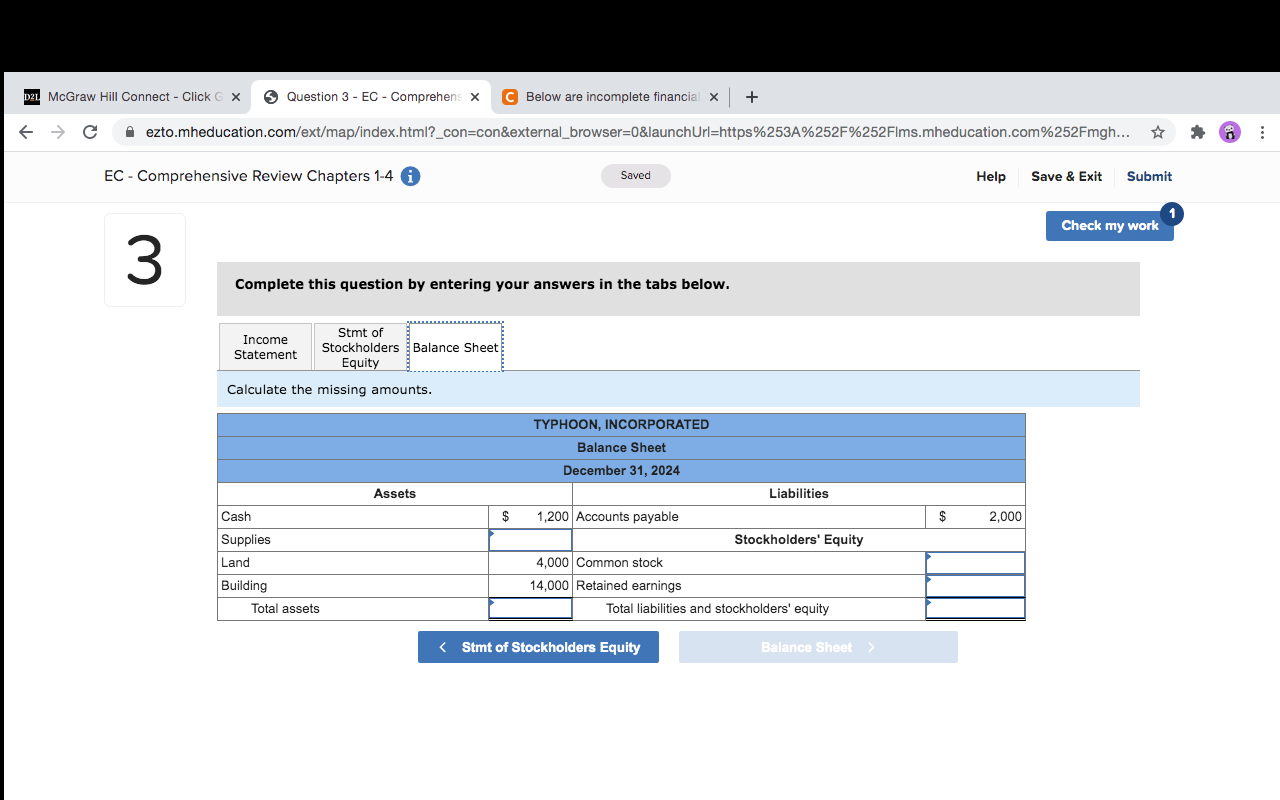Open a new browser tab
The height and width of the screenshot is (800, 1280).
752,97
